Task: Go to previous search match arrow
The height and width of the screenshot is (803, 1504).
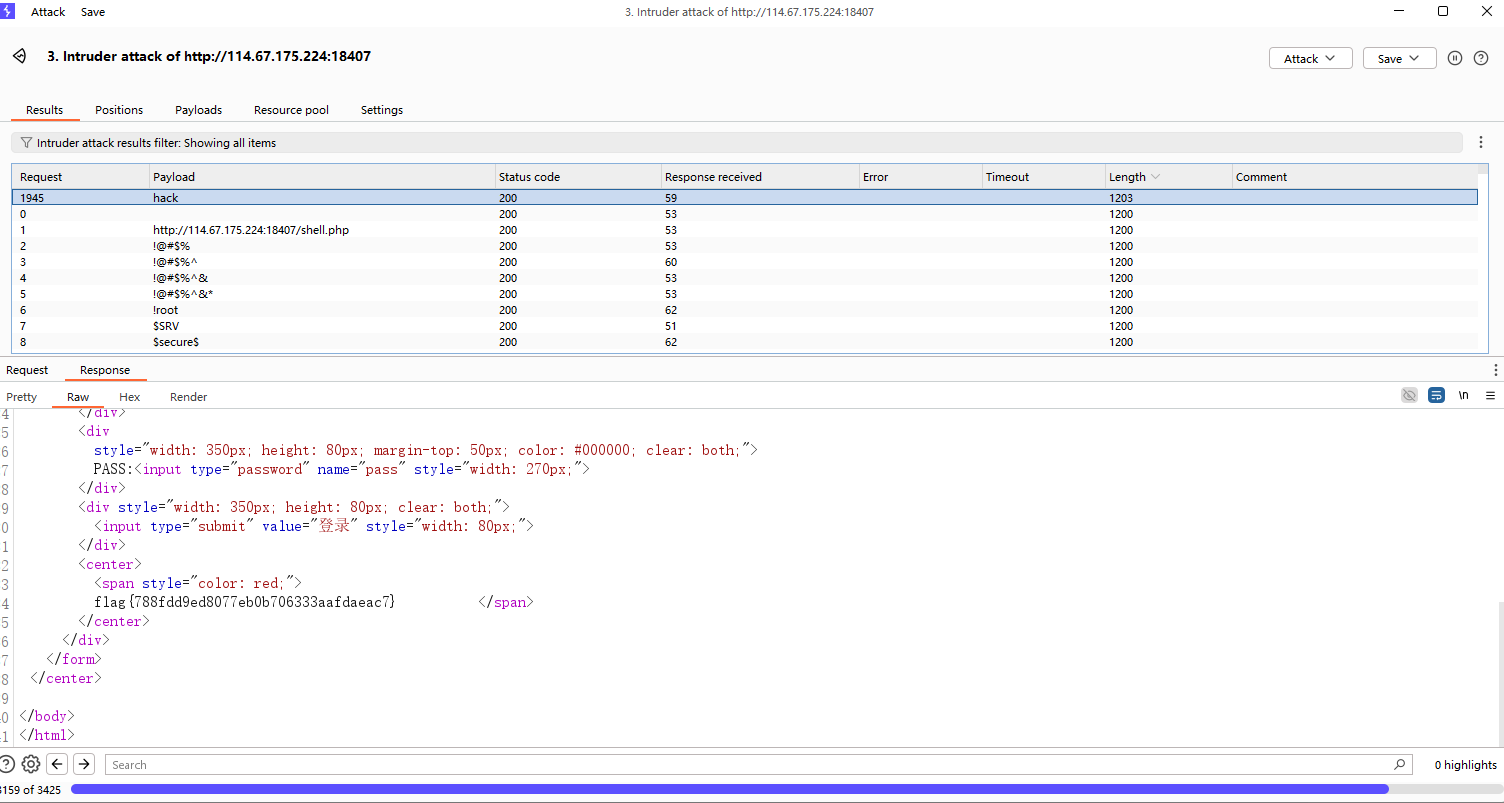Action: tap(58, 764)
